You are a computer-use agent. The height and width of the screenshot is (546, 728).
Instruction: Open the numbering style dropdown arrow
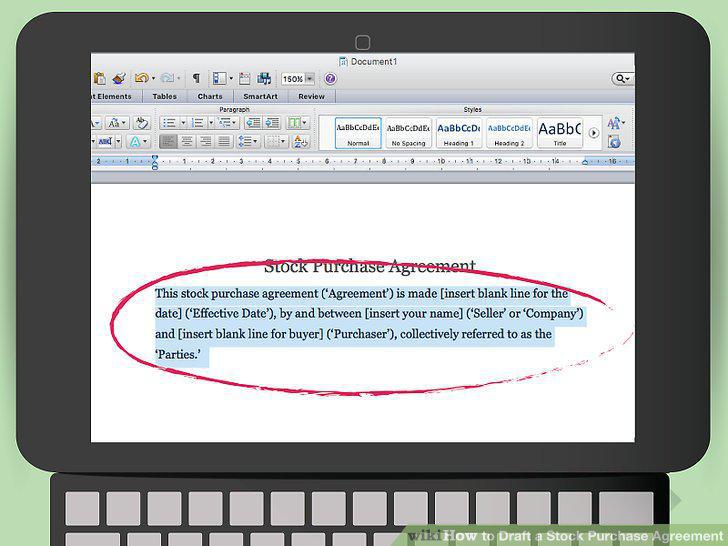coord(211,123)
